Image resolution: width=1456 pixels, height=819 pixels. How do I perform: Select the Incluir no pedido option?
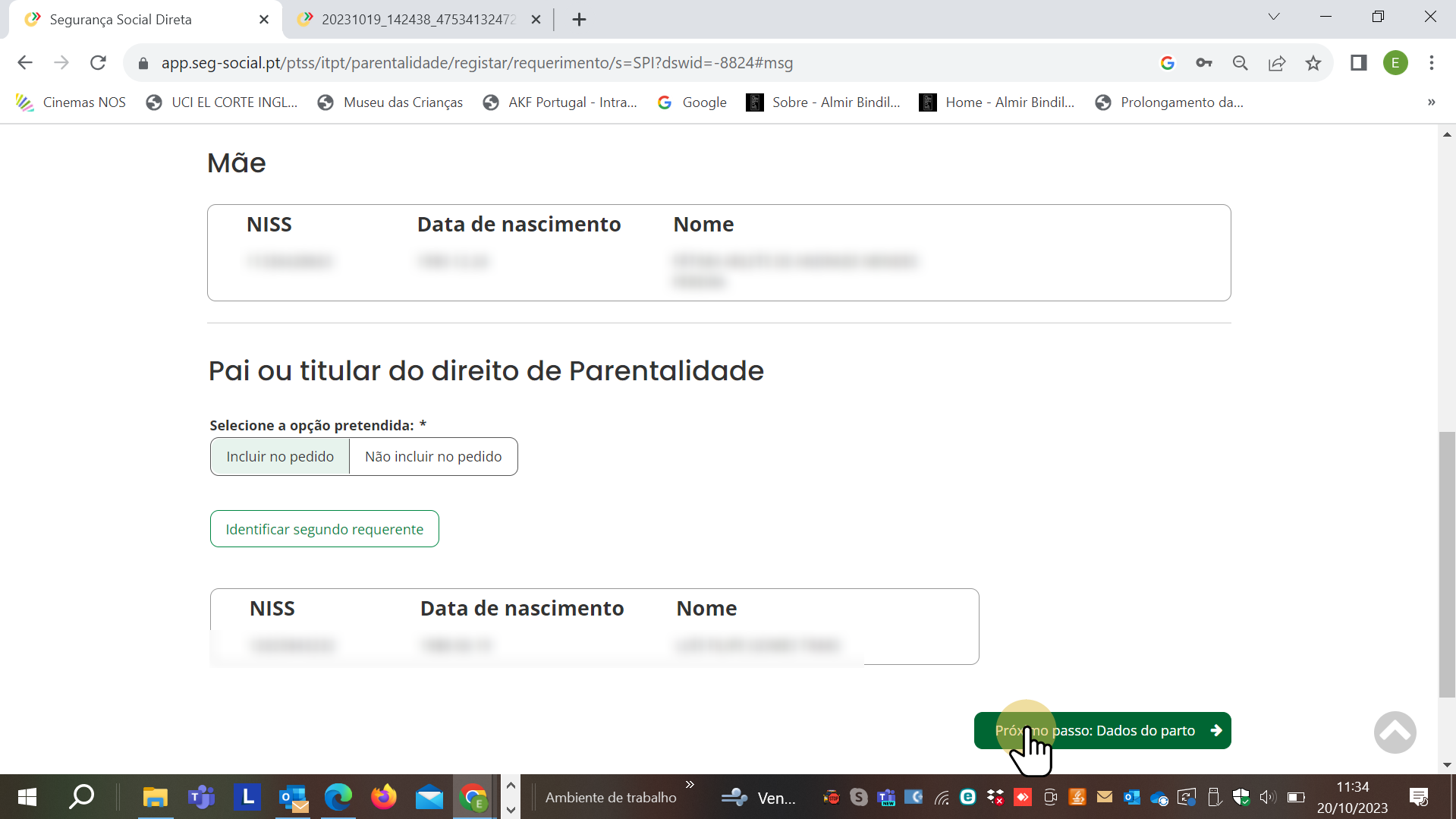coord(279,456)
